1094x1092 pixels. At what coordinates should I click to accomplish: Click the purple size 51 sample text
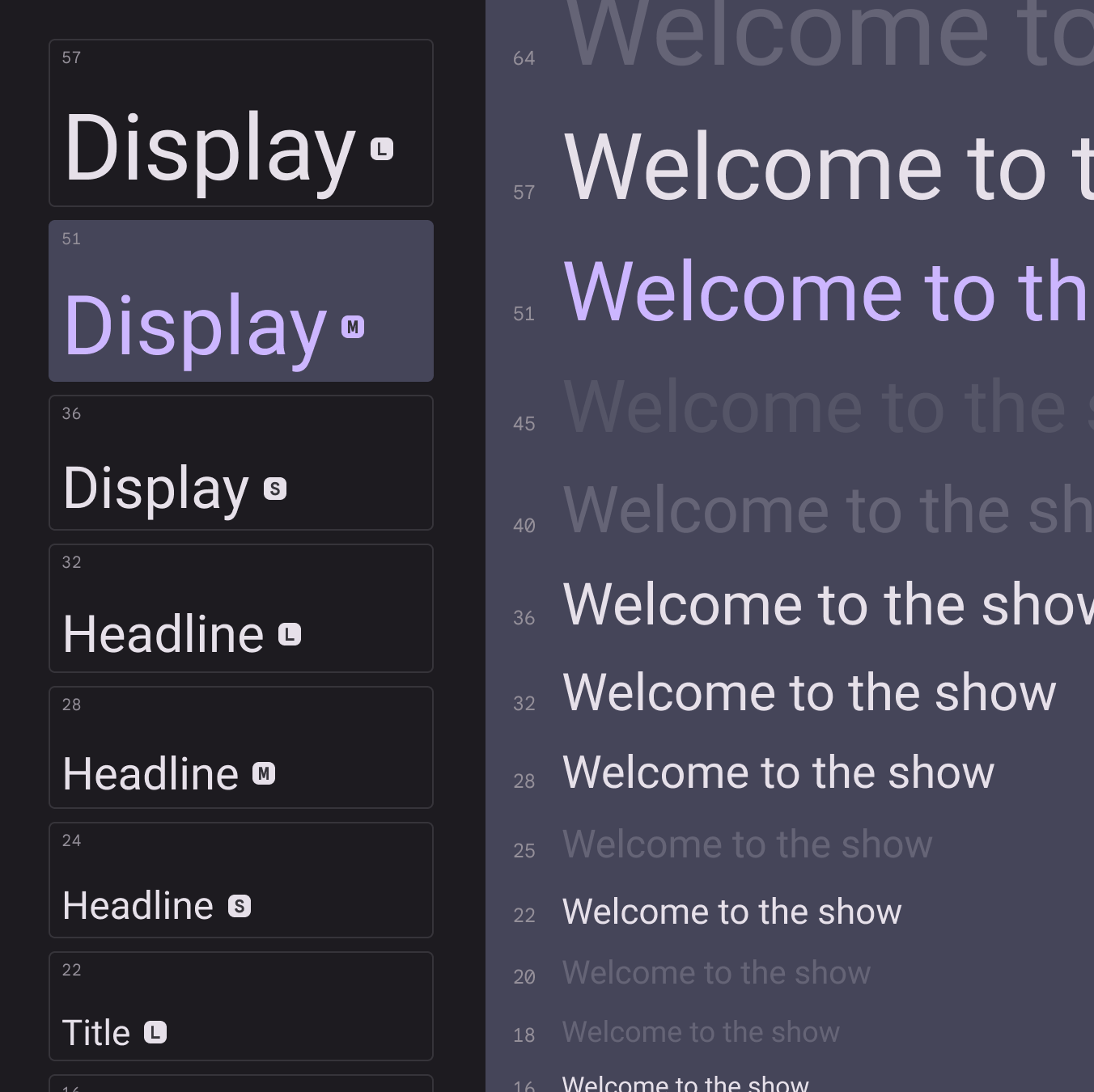[x=825, y=293]
